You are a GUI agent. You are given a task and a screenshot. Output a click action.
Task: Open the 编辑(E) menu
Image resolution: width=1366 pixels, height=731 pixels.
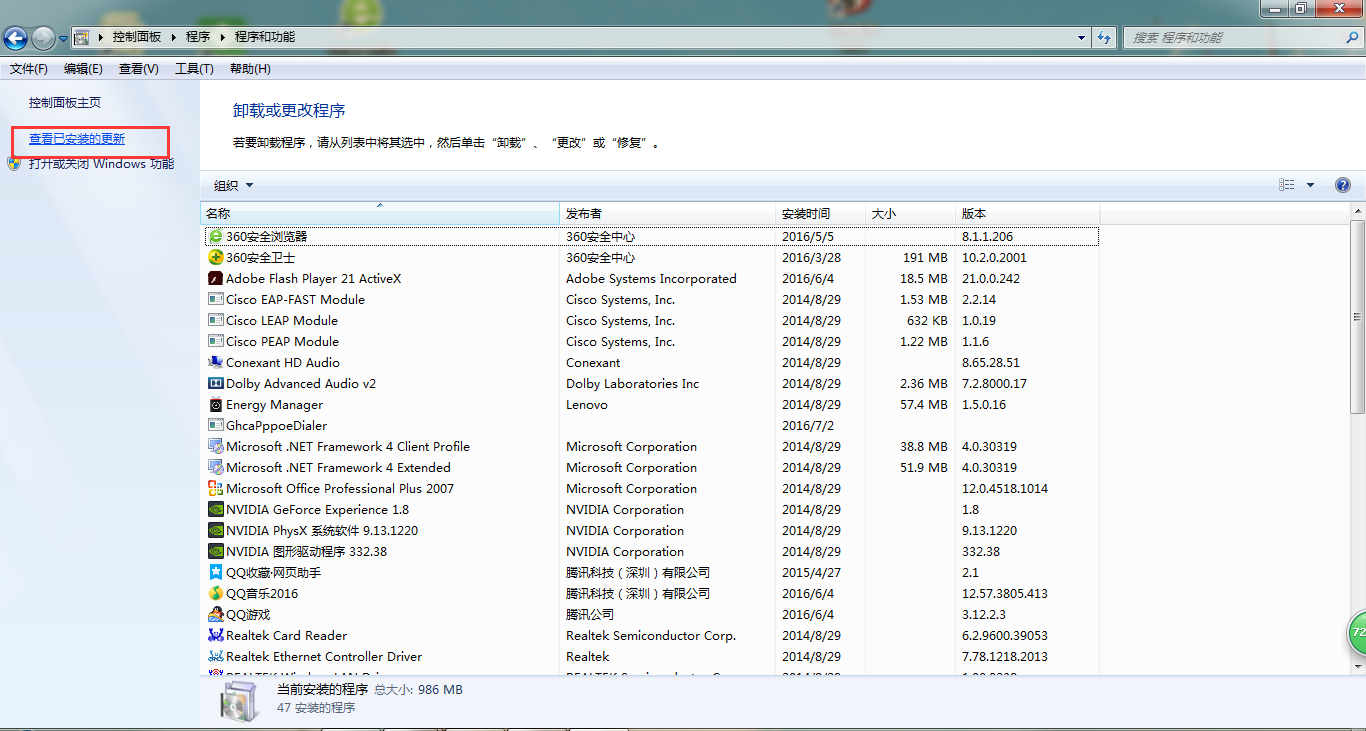pos(83,69)
